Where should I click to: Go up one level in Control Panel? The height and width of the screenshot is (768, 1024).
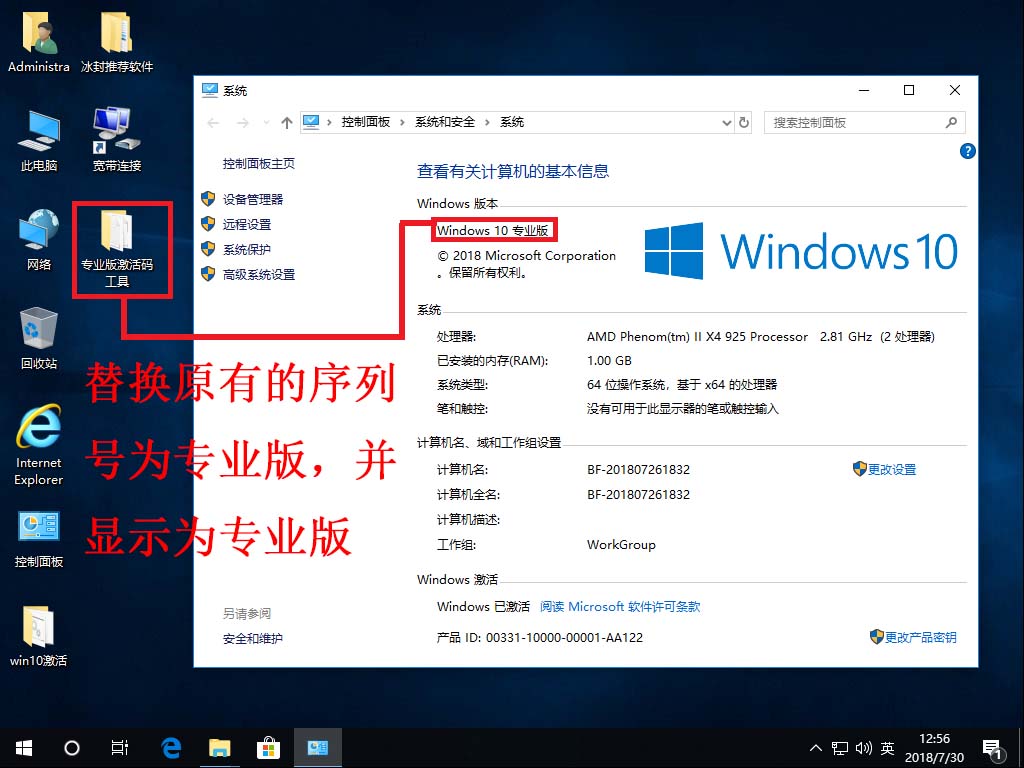click(287, 123)
